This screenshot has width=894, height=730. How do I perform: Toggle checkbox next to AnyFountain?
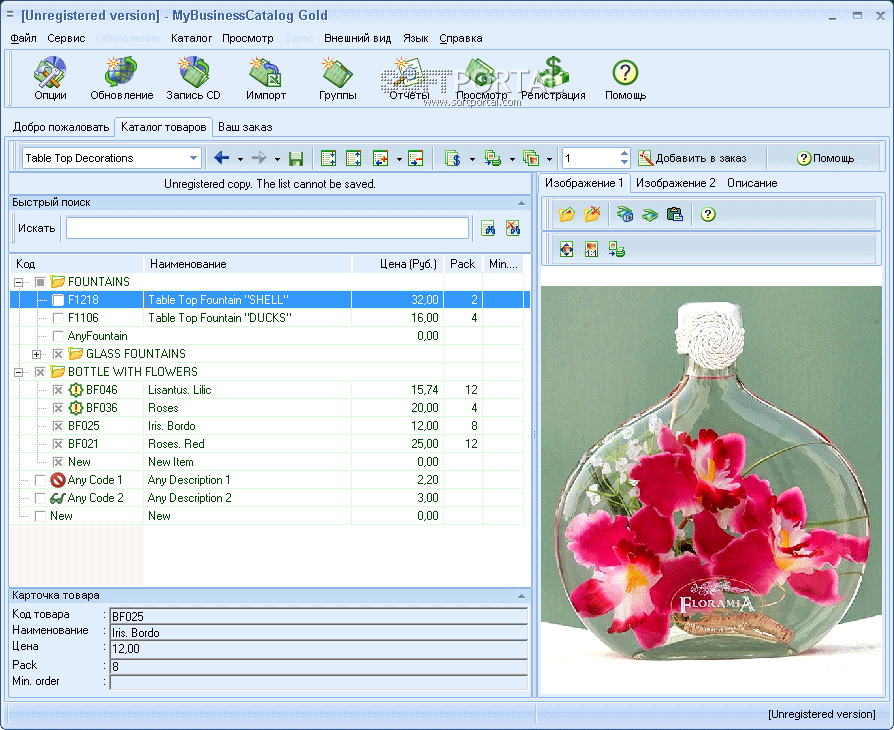click(58, 336)
